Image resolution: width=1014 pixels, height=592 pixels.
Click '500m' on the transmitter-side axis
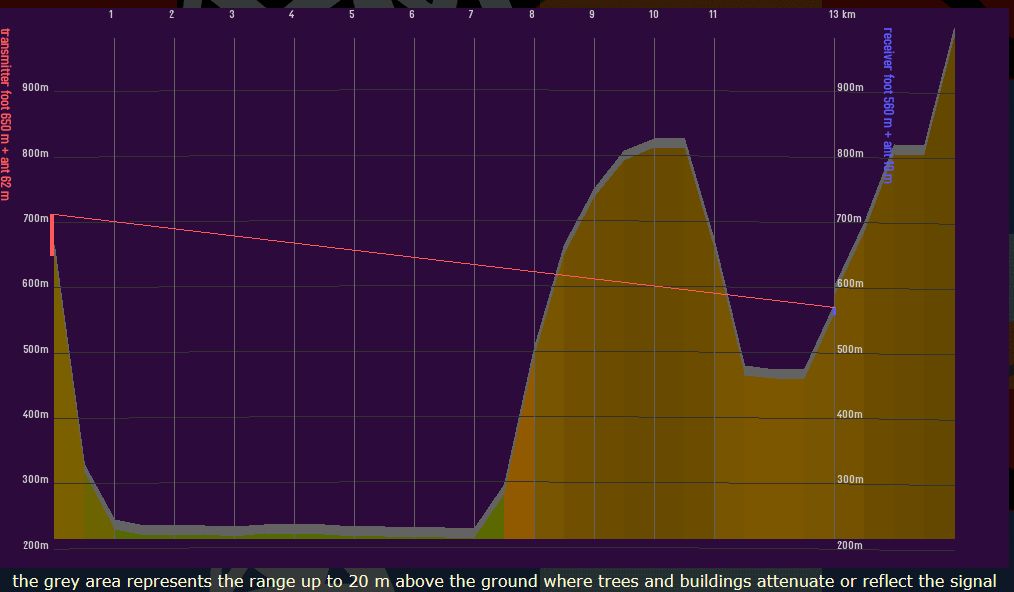[36, 349]
